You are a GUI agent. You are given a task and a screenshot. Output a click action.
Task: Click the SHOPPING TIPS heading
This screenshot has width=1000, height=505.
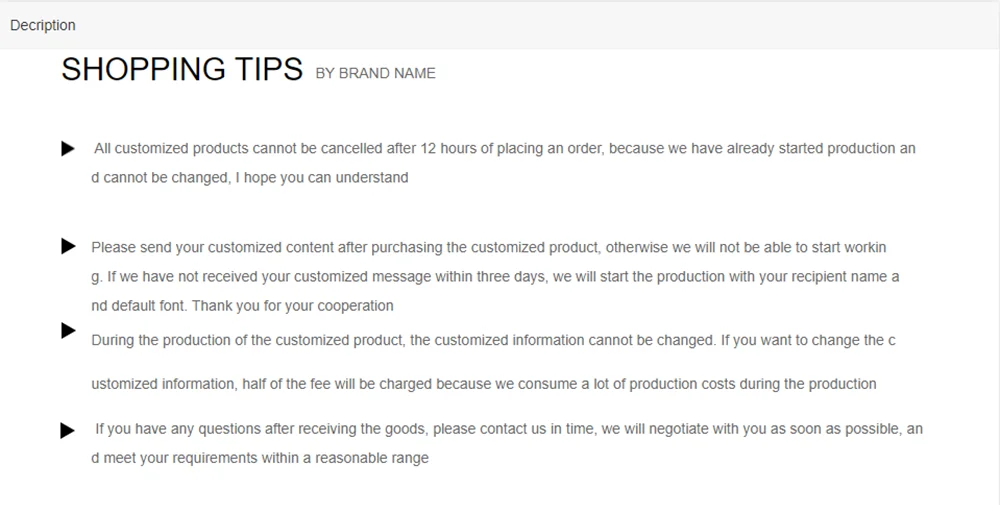(x=182, y=69)
